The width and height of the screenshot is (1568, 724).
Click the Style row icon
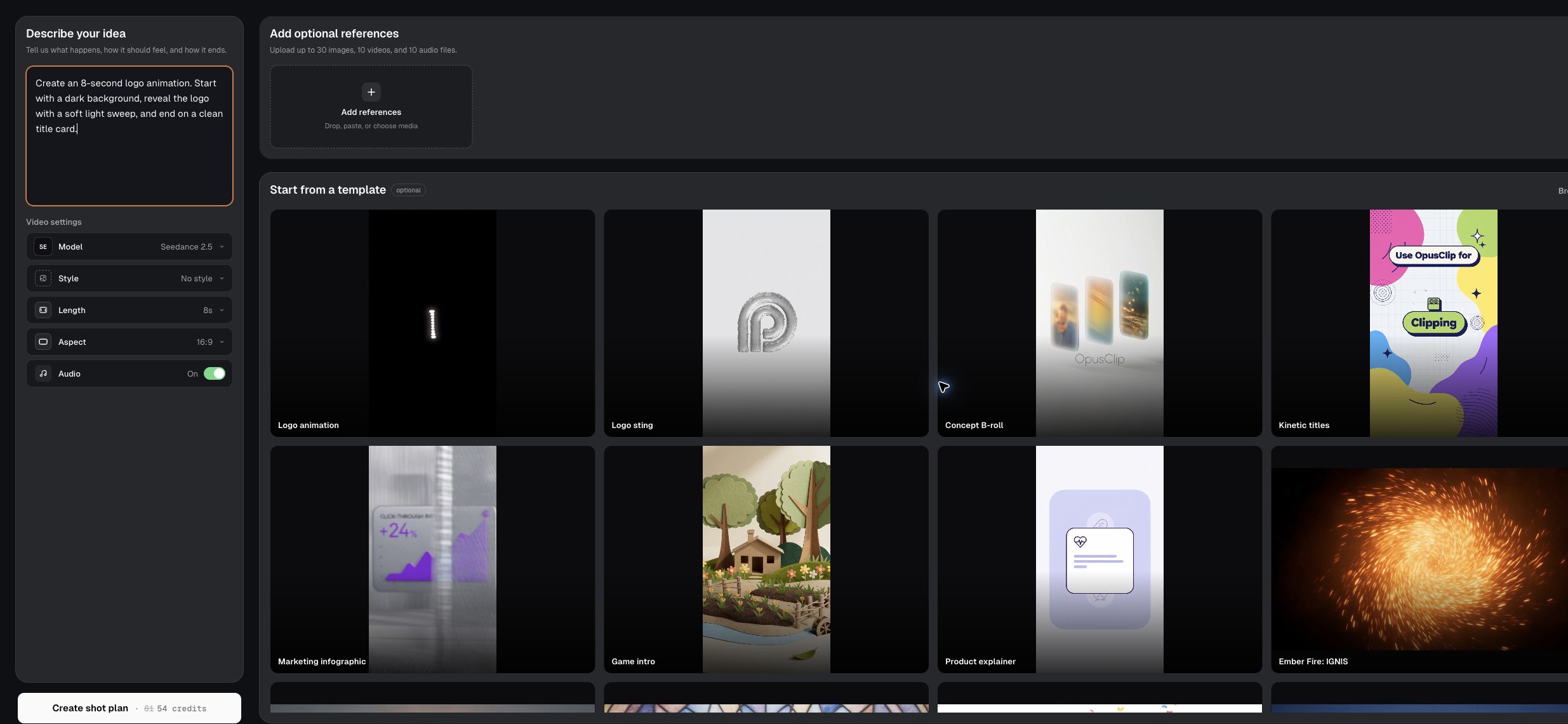pyautogui.click(x=43, y=278)
